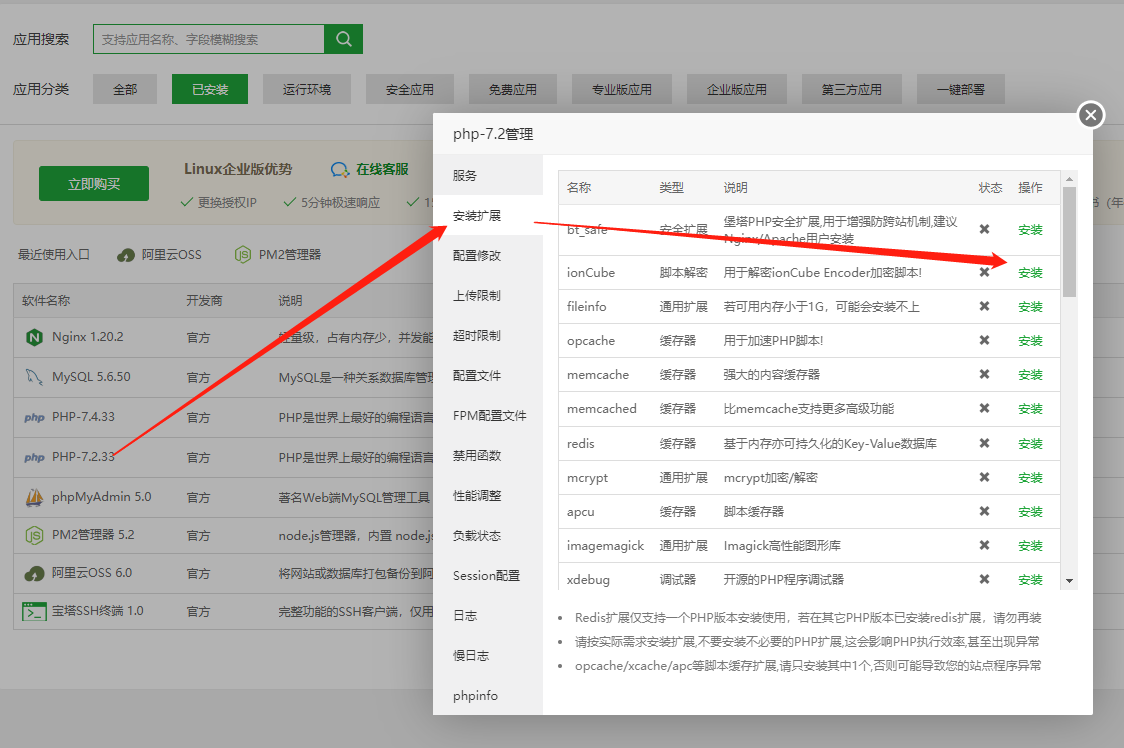Select the 安全应用 category filter
This screenshot has width=1124, height=748.
(410, 89)
